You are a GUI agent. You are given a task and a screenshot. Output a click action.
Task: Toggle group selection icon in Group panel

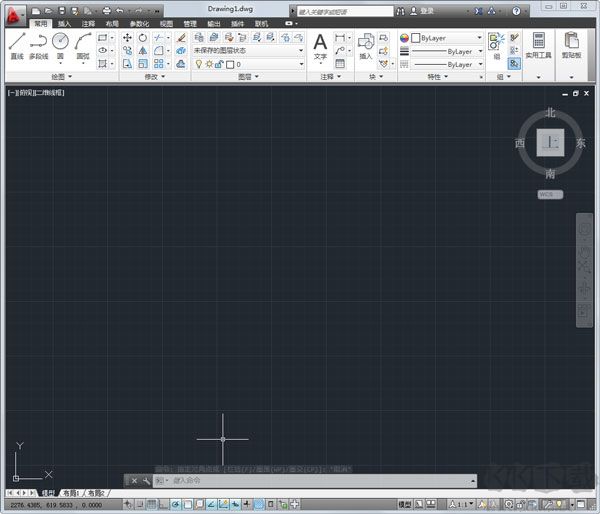(514, 64)
